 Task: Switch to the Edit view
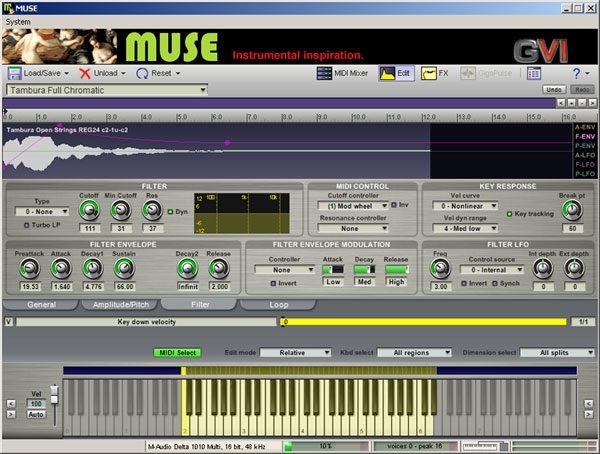[396, 73]
